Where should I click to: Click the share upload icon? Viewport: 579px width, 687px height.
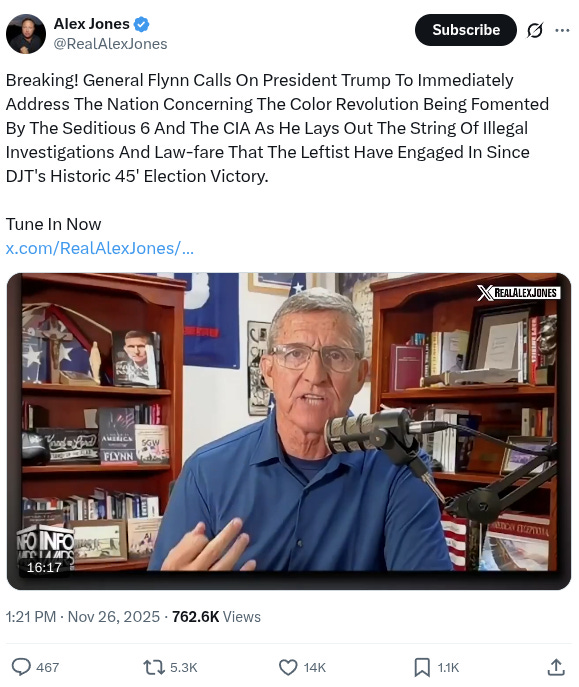[x=556, y=667]
